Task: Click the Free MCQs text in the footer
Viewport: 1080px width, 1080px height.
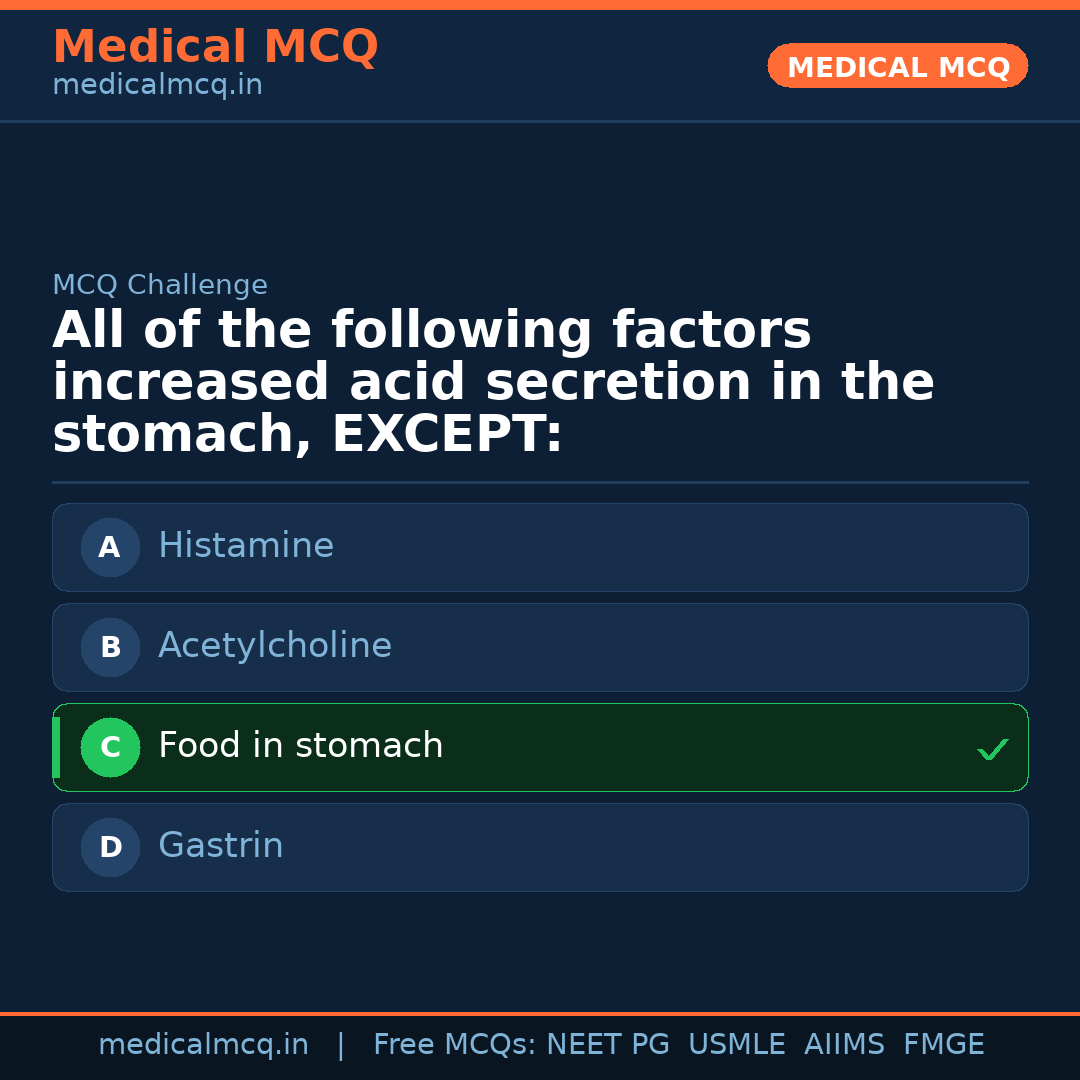Action: (454, 1045)
